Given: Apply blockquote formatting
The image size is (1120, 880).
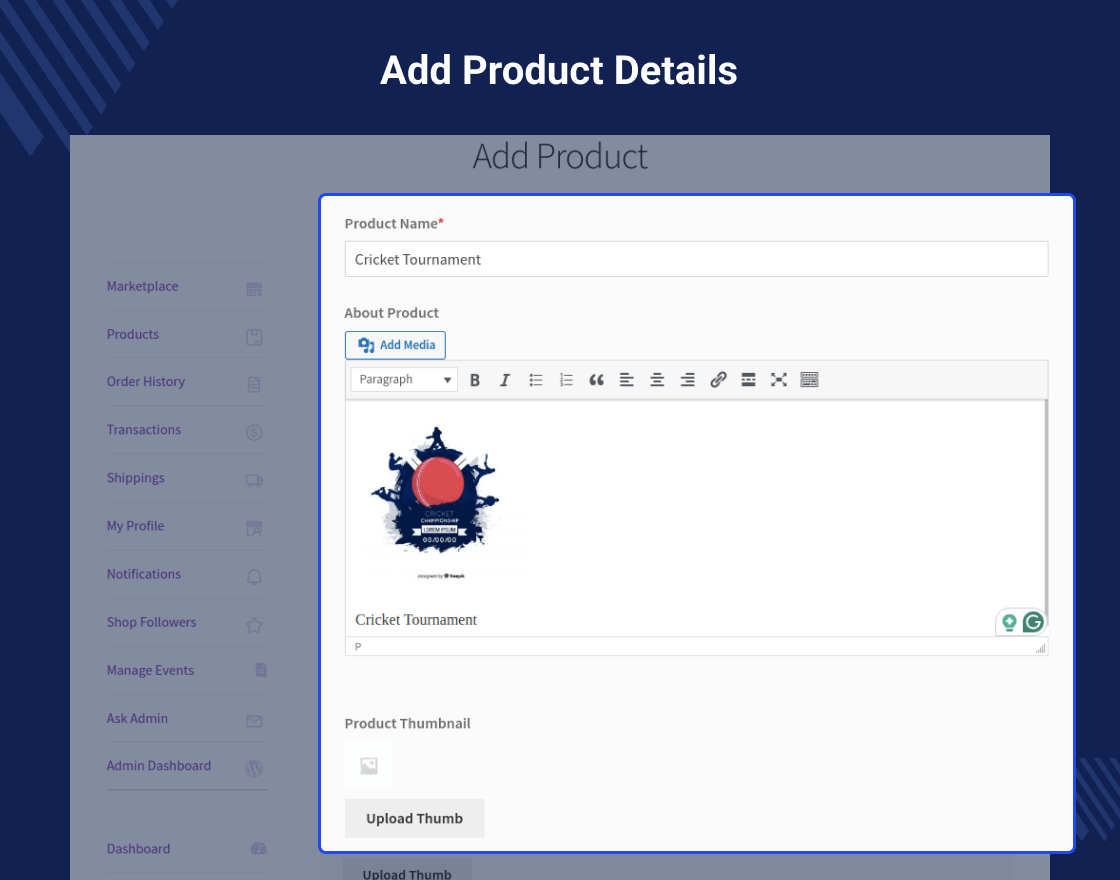Looking at the screenshot, I should pos(596,380).
